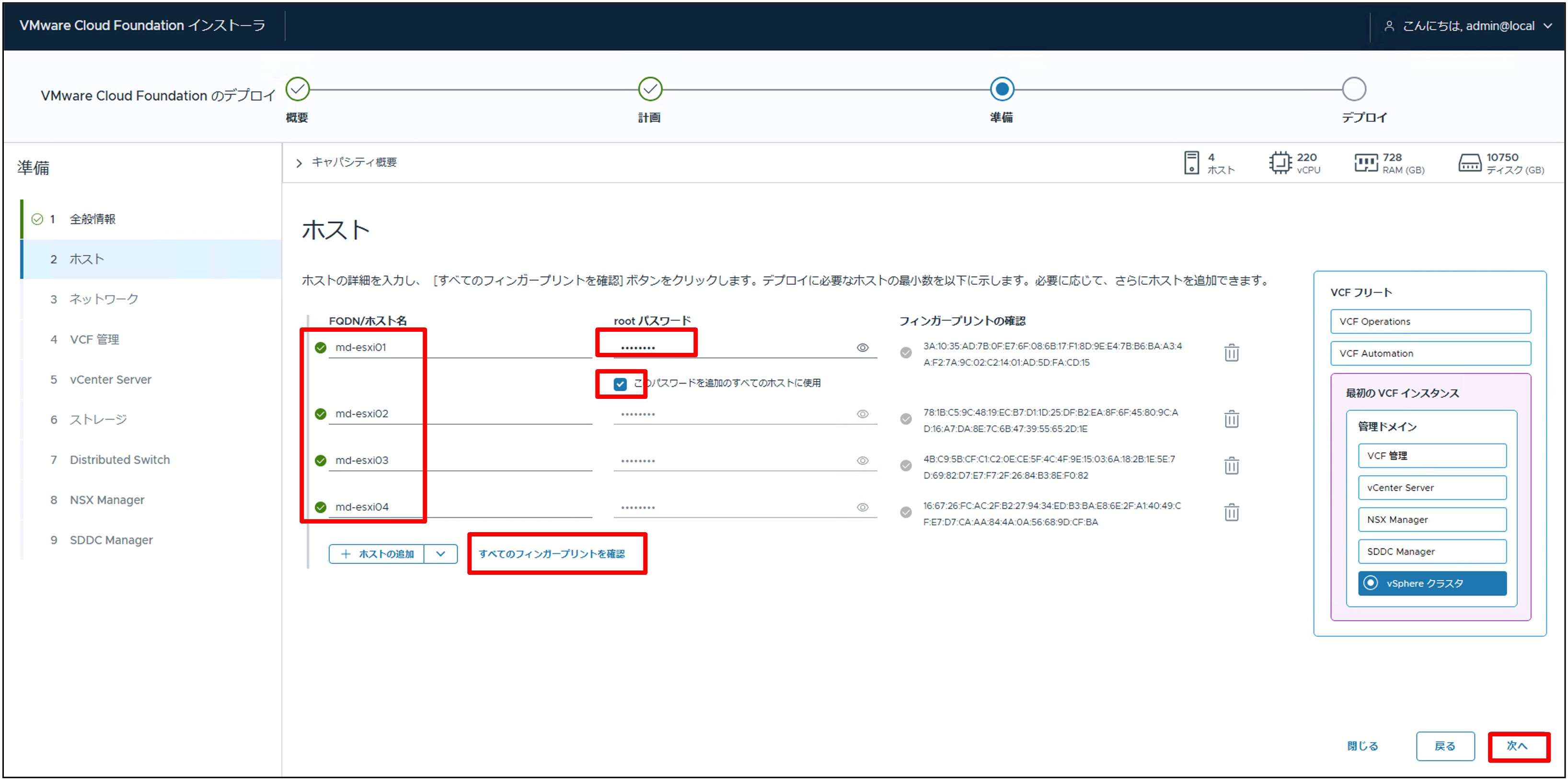Screen dimensions: 1568x780
Task: Select vCenter Server box in diagram
Action: tap(1431, 488)
